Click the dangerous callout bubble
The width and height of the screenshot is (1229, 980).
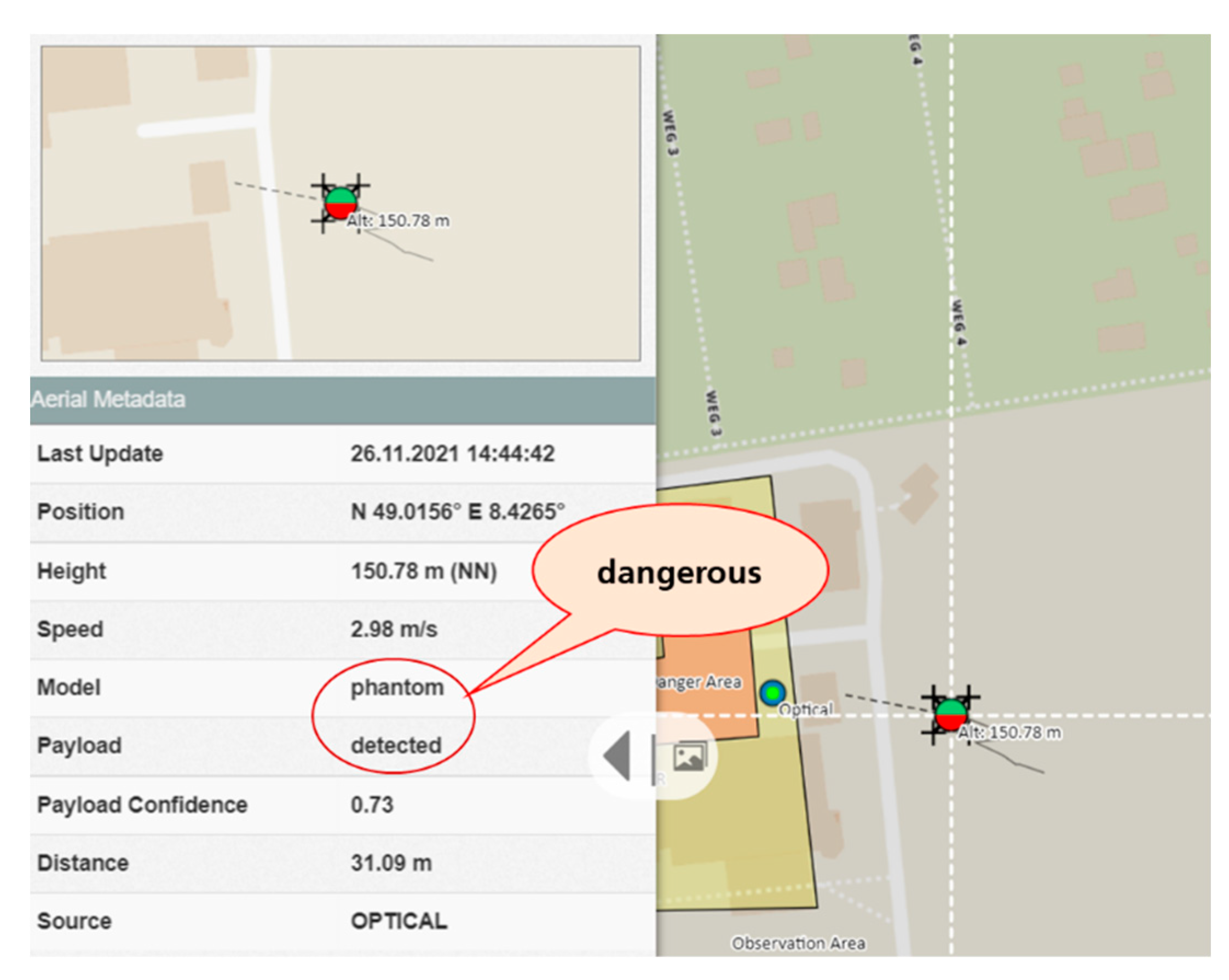679,571
